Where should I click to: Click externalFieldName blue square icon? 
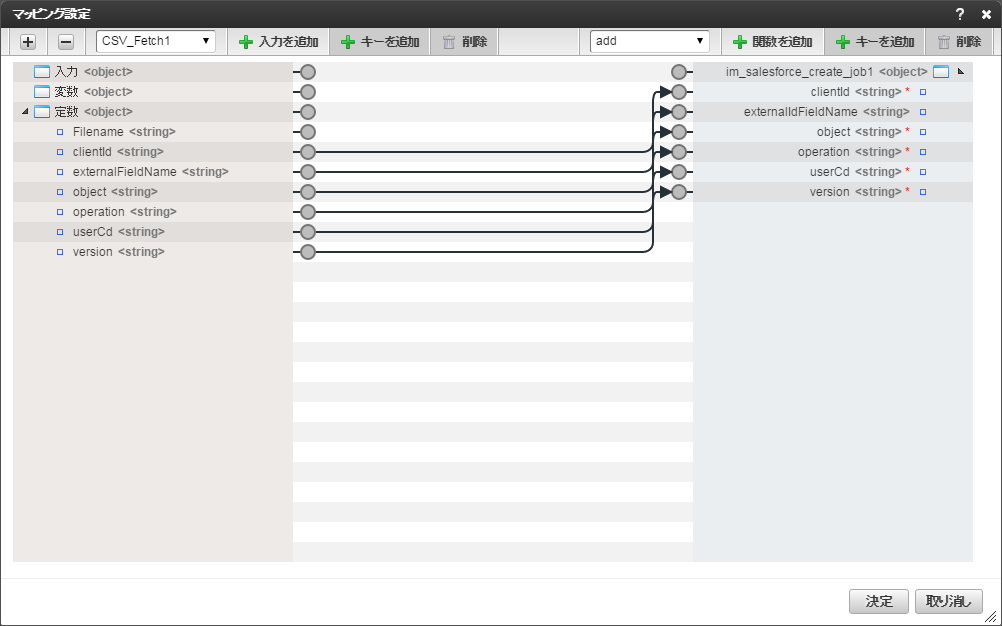point(60,172)
